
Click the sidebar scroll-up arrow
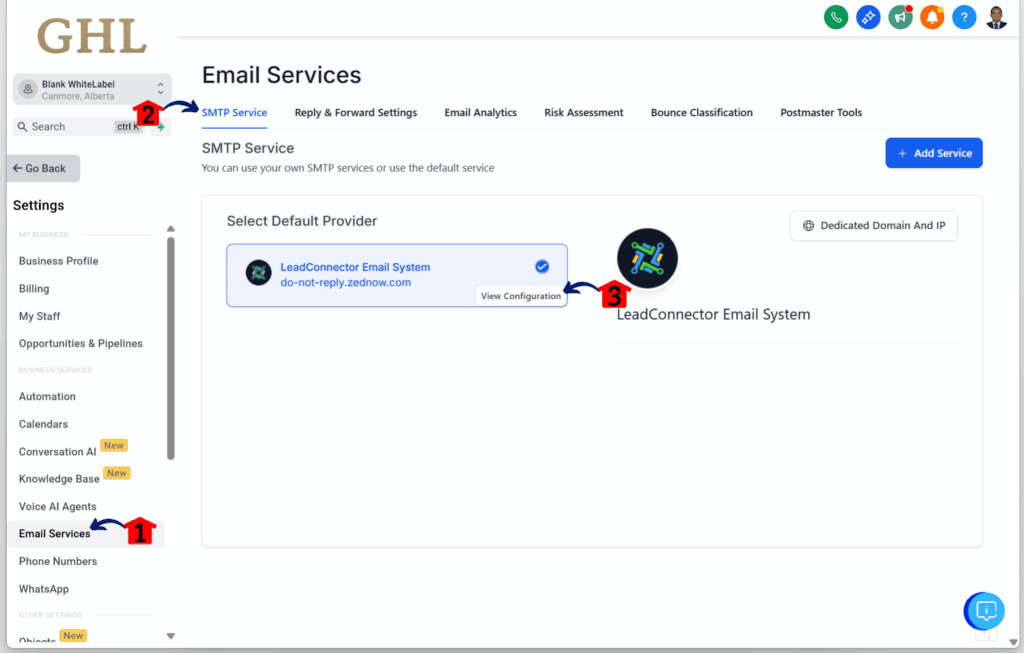[170, 229]
